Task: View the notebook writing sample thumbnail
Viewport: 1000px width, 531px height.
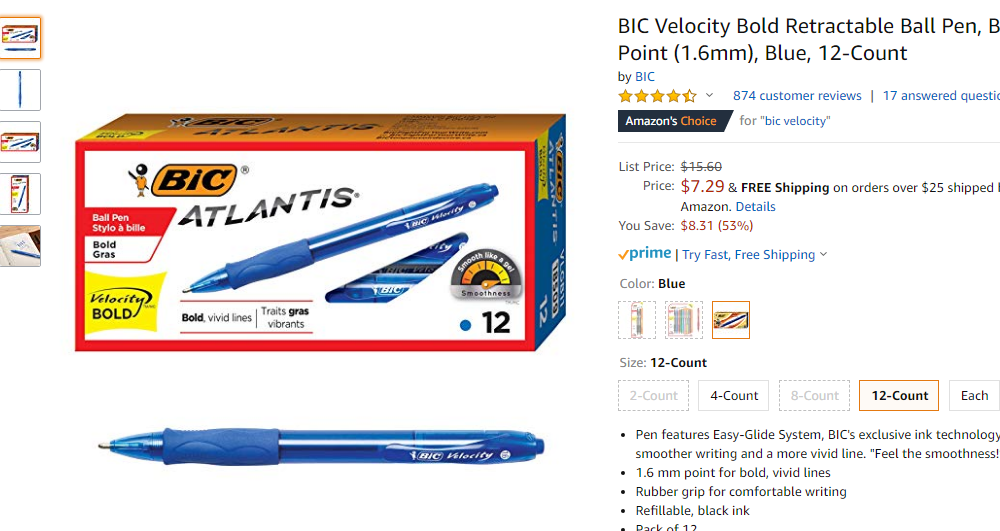Action: [x=20, y=246]
